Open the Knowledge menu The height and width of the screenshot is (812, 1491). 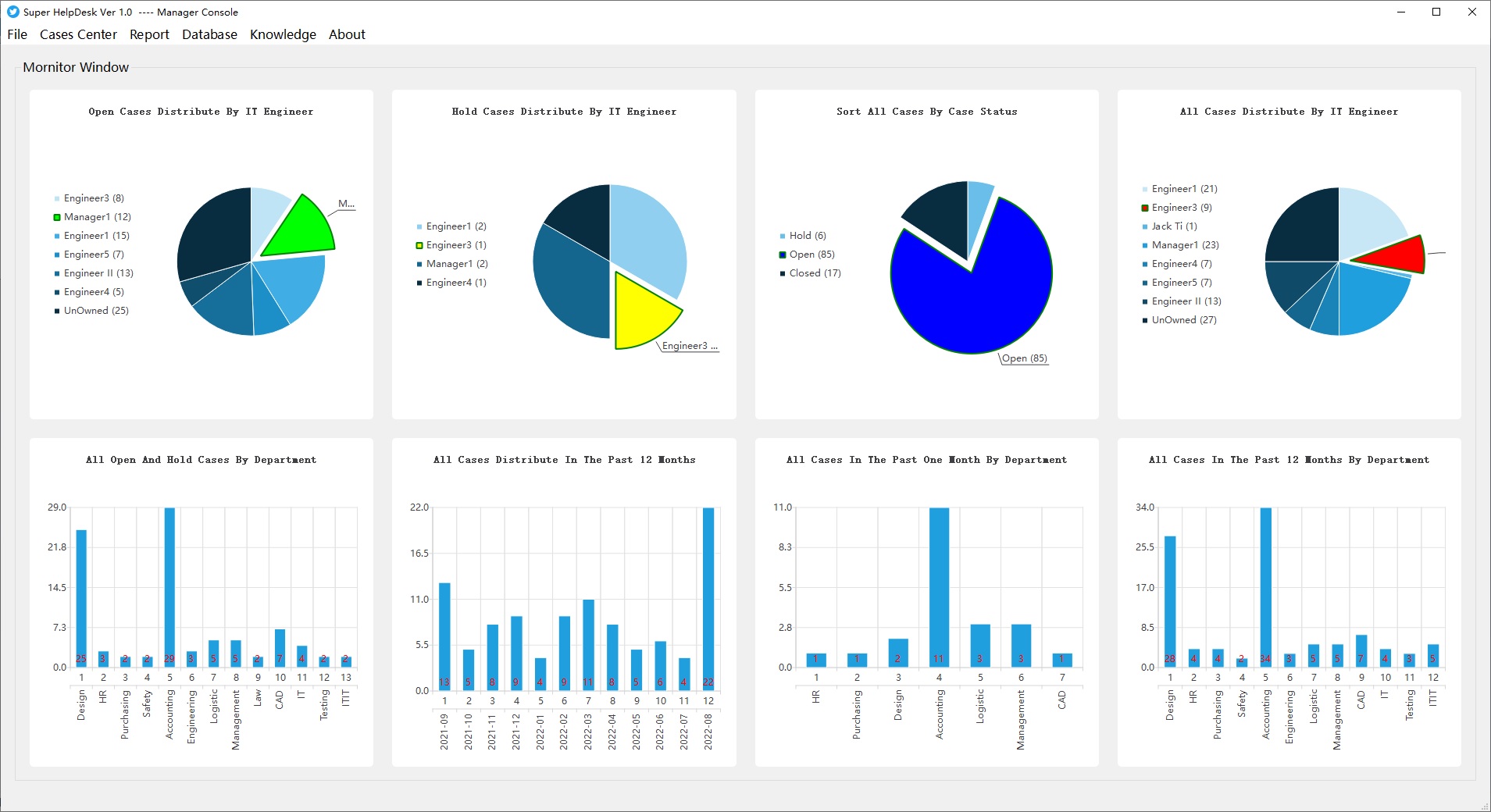tap(283, 34)
